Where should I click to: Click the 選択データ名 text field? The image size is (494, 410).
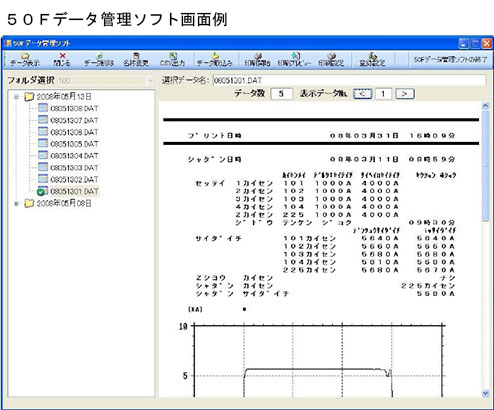pyautogui.click(x=349, y=80)
